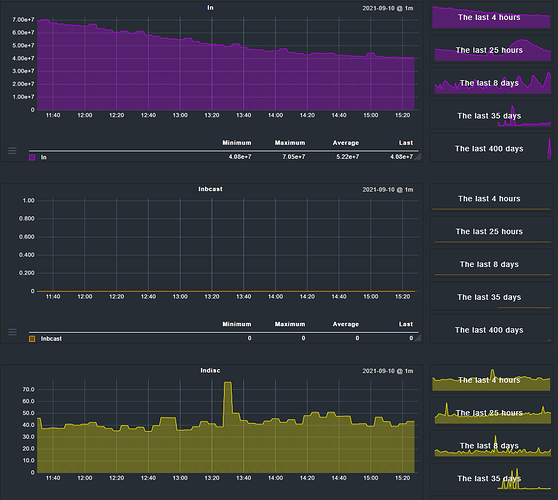
Task: Click the Maximum header in Inbcast legend
Action: tap(290, 324)
